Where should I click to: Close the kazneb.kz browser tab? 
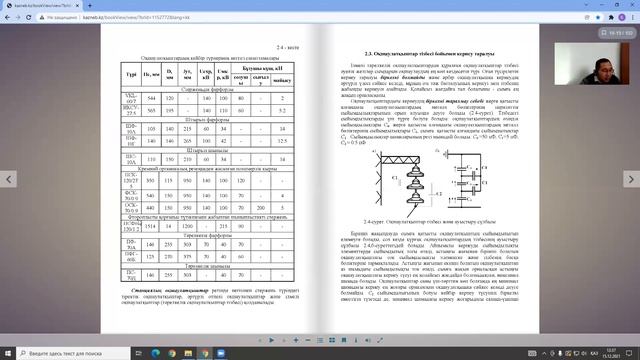point(78,6)
